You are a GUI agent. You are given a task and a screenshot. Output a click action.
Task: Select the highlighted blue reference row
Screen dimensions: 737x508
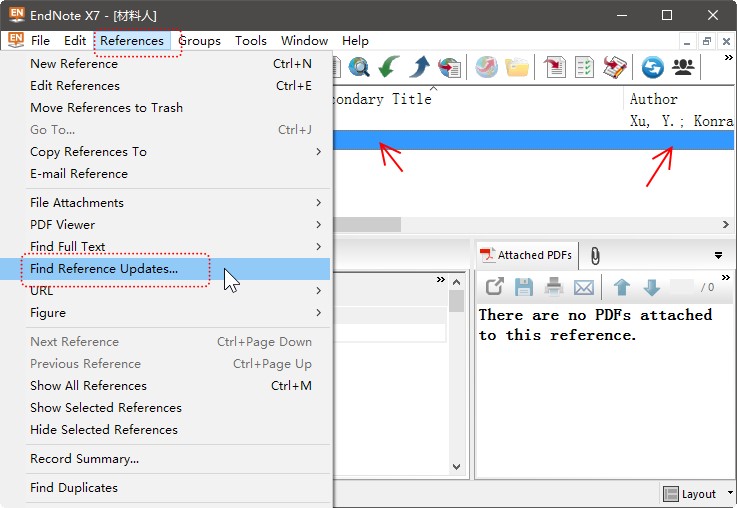(x=533, y=141)
